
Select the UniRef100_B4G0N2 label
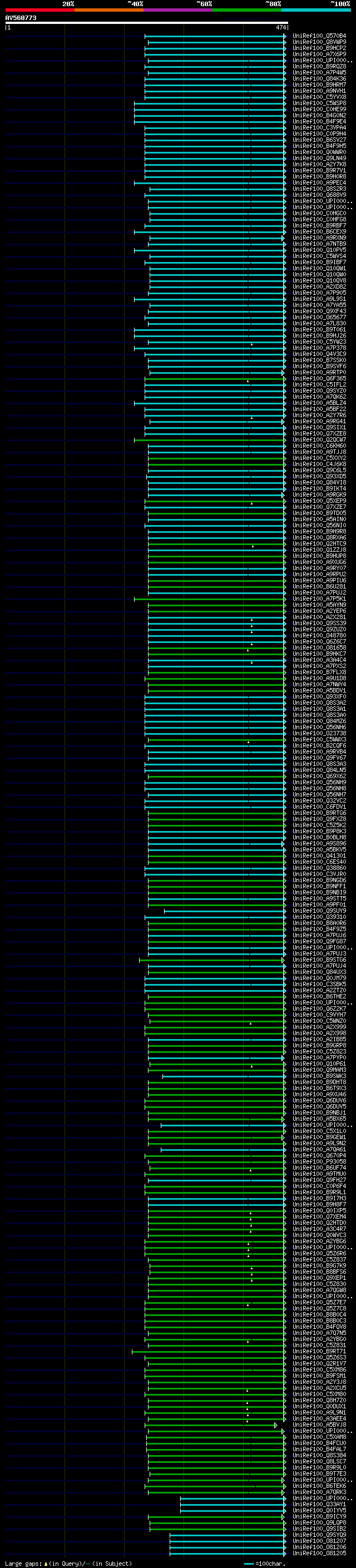(319, 116)
